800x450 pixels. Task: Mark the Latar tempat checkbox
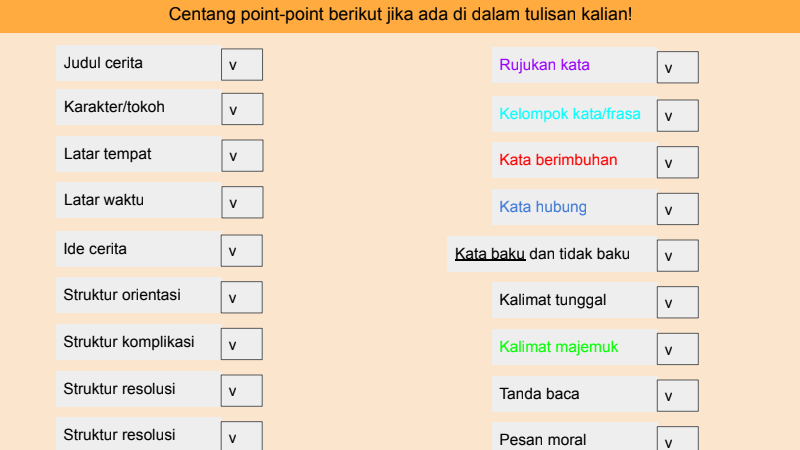(242, 156)
